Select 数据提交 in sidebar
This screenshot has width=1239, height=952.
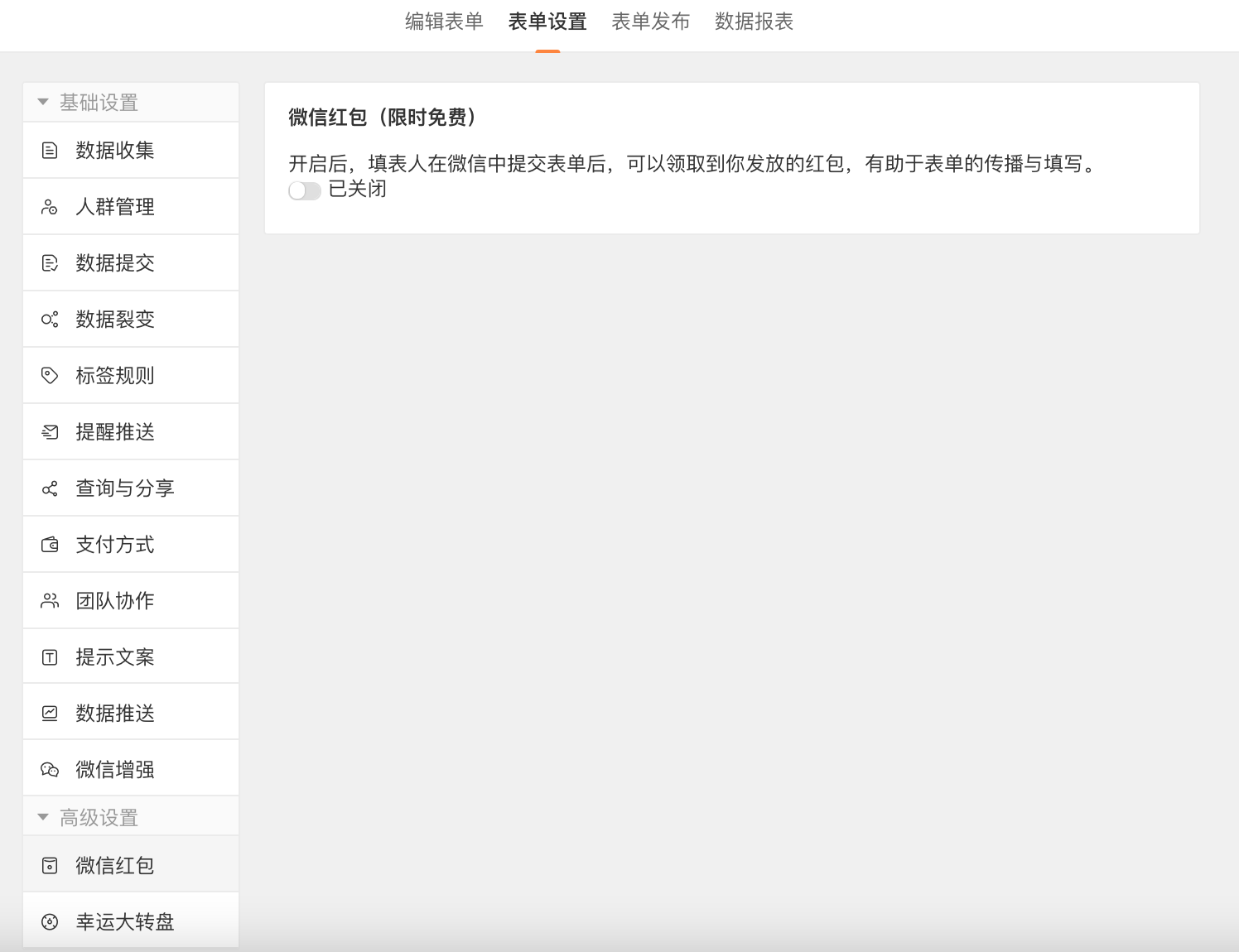tap(131, 262)
